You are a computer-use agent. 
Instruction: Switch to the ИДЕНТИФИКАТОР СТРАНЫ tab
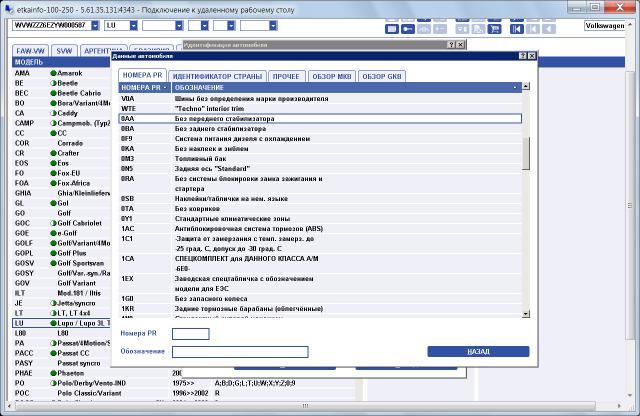tap(217, 76)
